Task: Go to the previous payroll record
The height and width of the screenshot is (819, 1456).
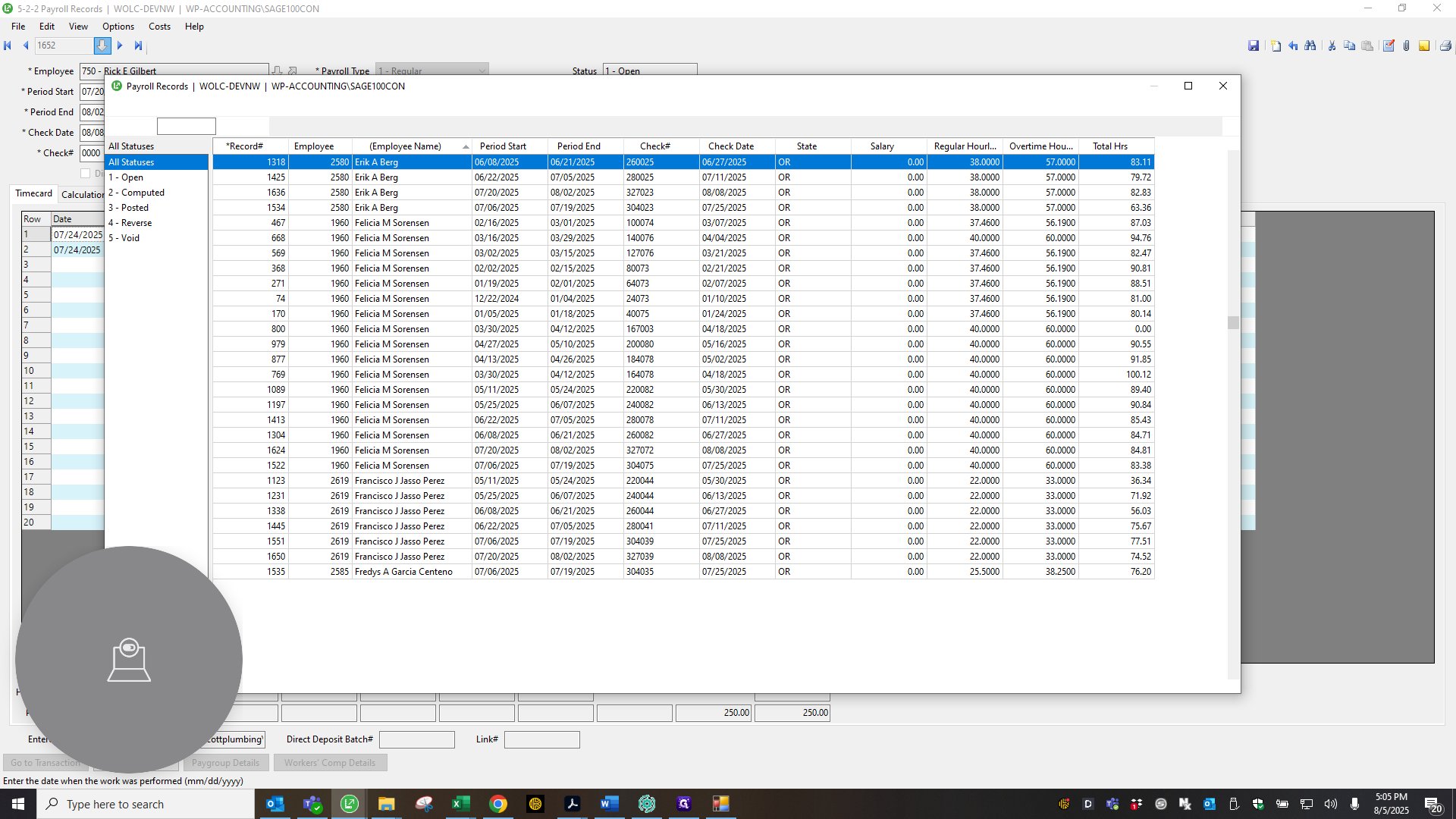Action: click(x=26, y=45)
